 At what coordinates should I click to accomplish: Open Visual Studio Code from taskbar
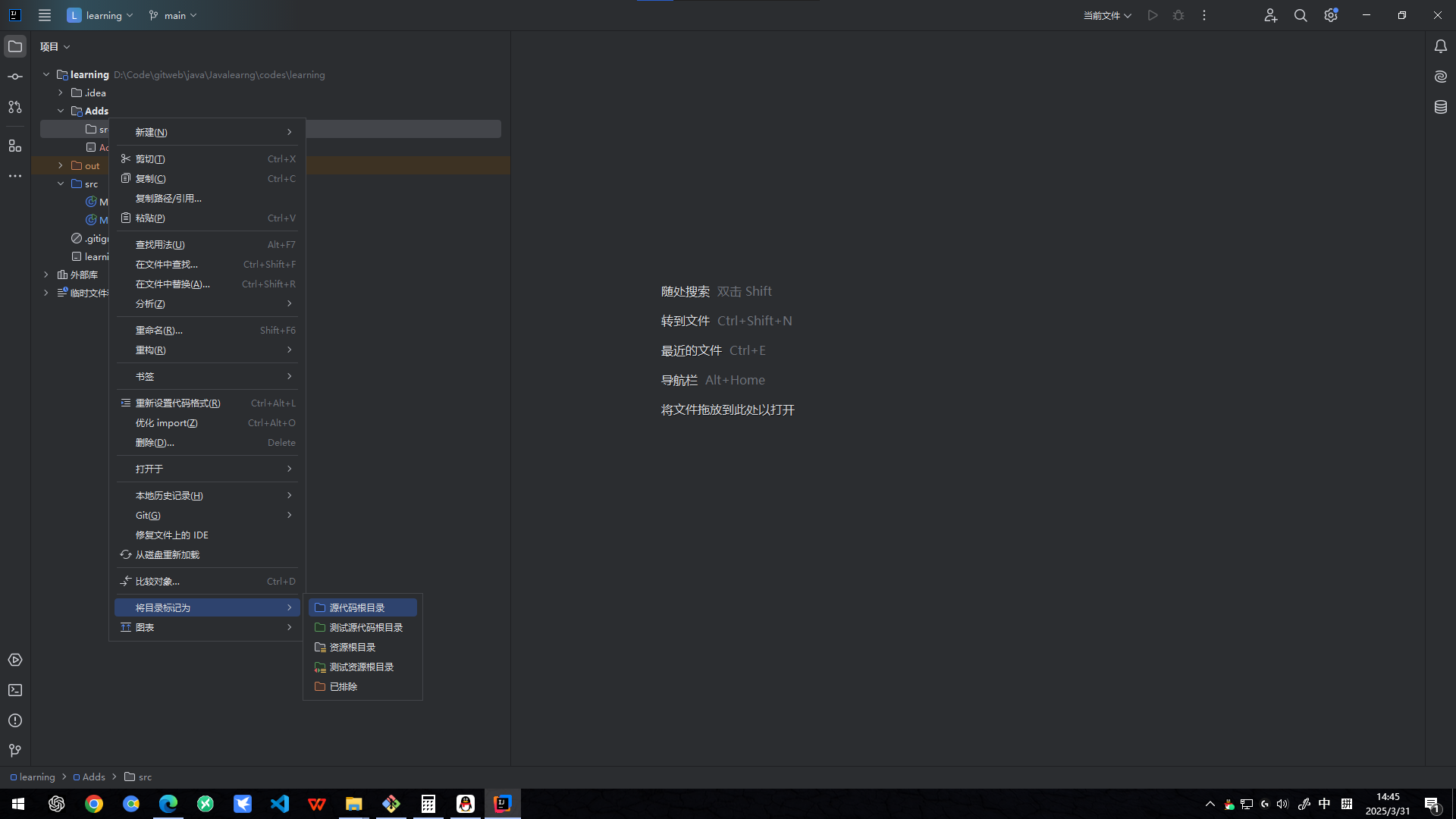280,804
